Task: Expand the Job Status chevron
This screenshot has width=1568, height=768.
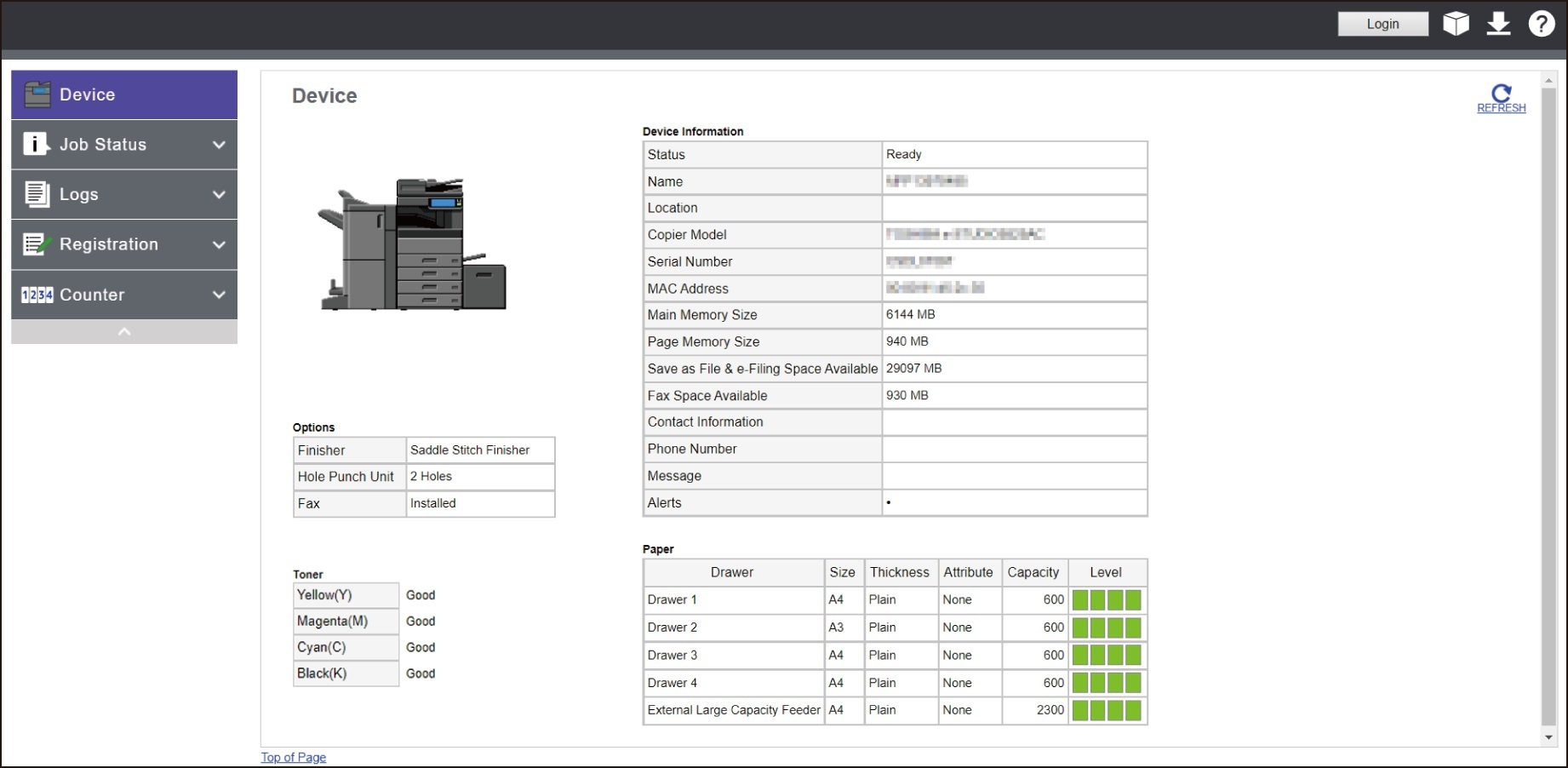Action: pos(219,145)
